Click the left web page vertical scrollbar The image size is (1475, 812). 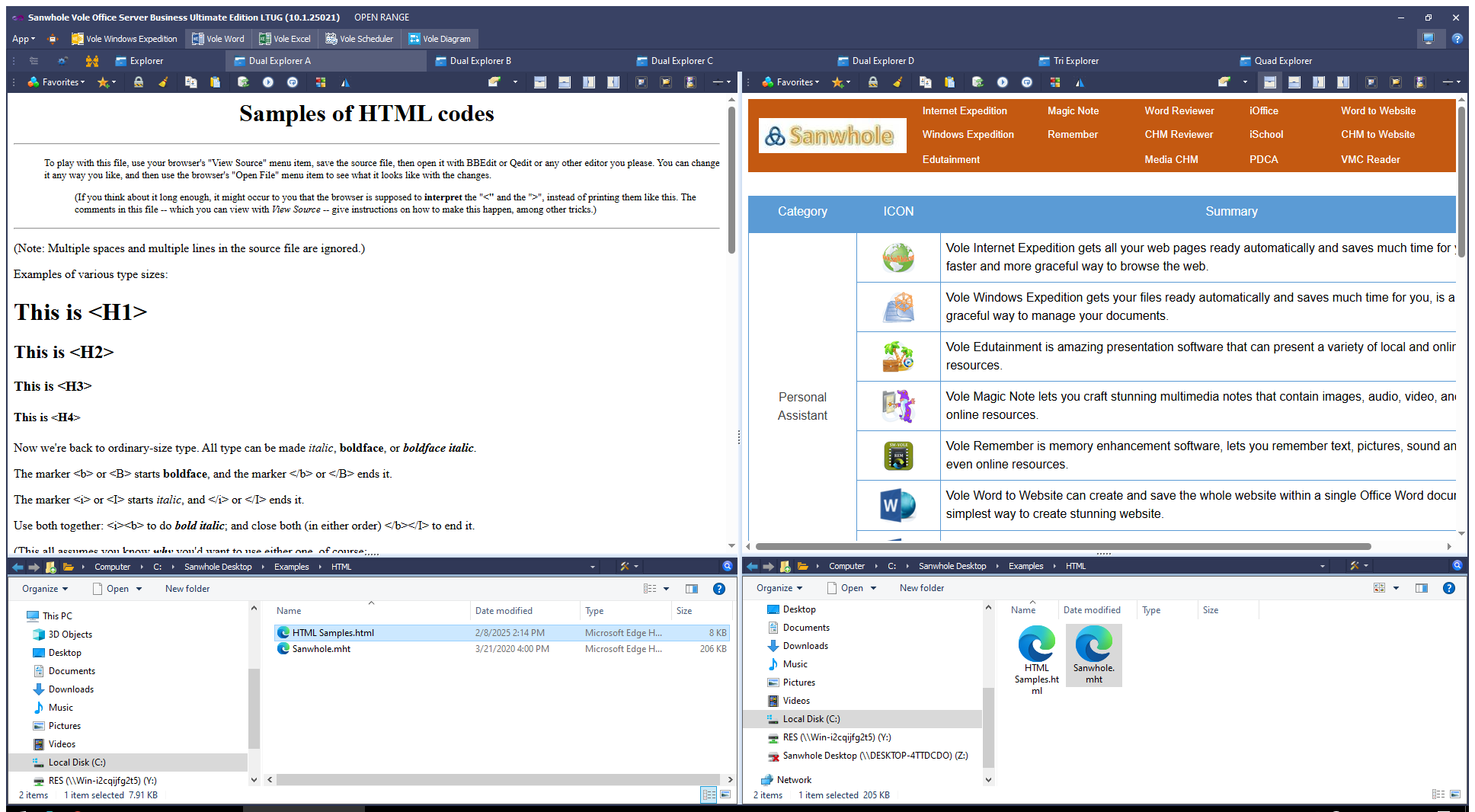pos(731,180)
